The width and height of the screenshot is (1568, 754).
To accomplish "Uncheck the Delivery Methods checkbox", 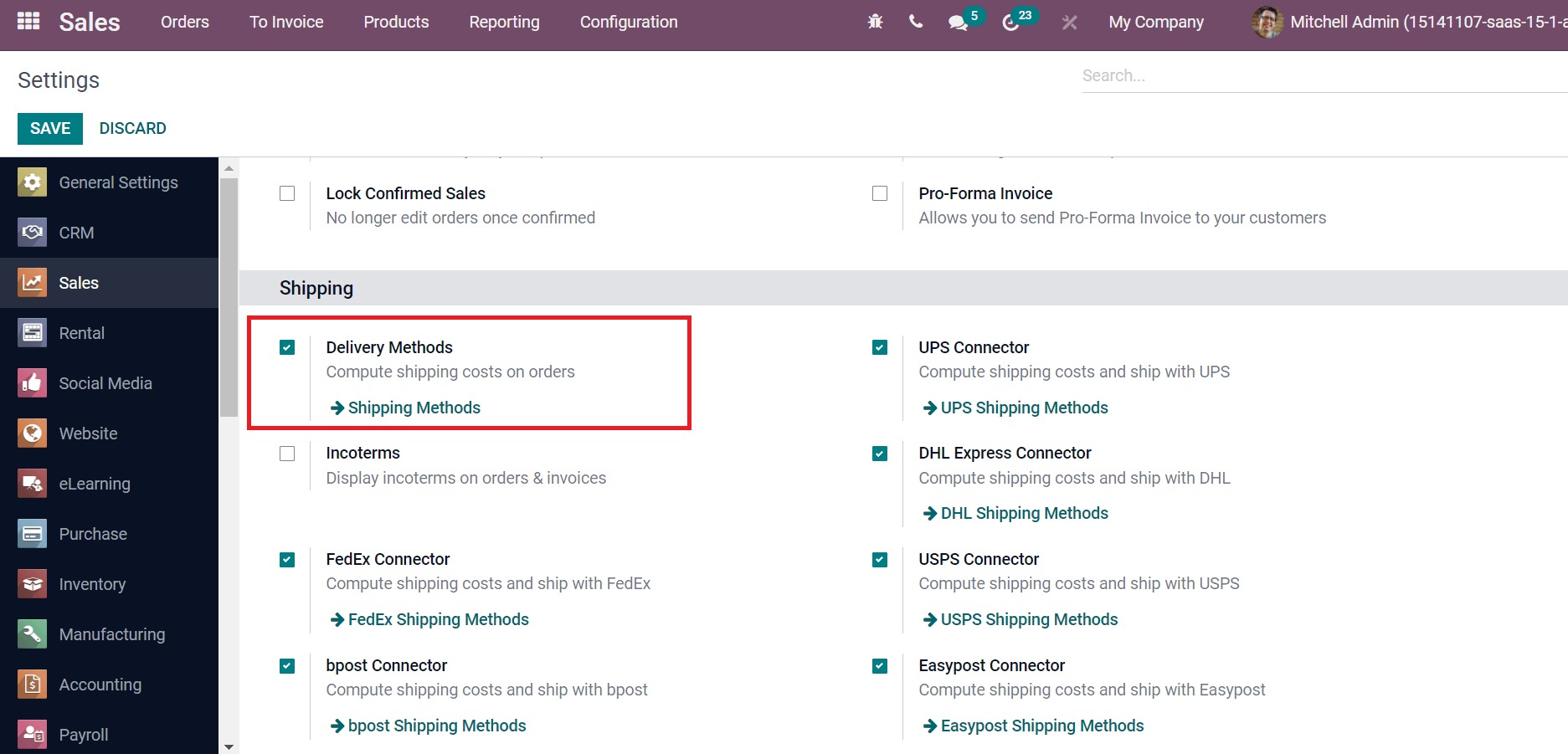I will pos(287,347).
